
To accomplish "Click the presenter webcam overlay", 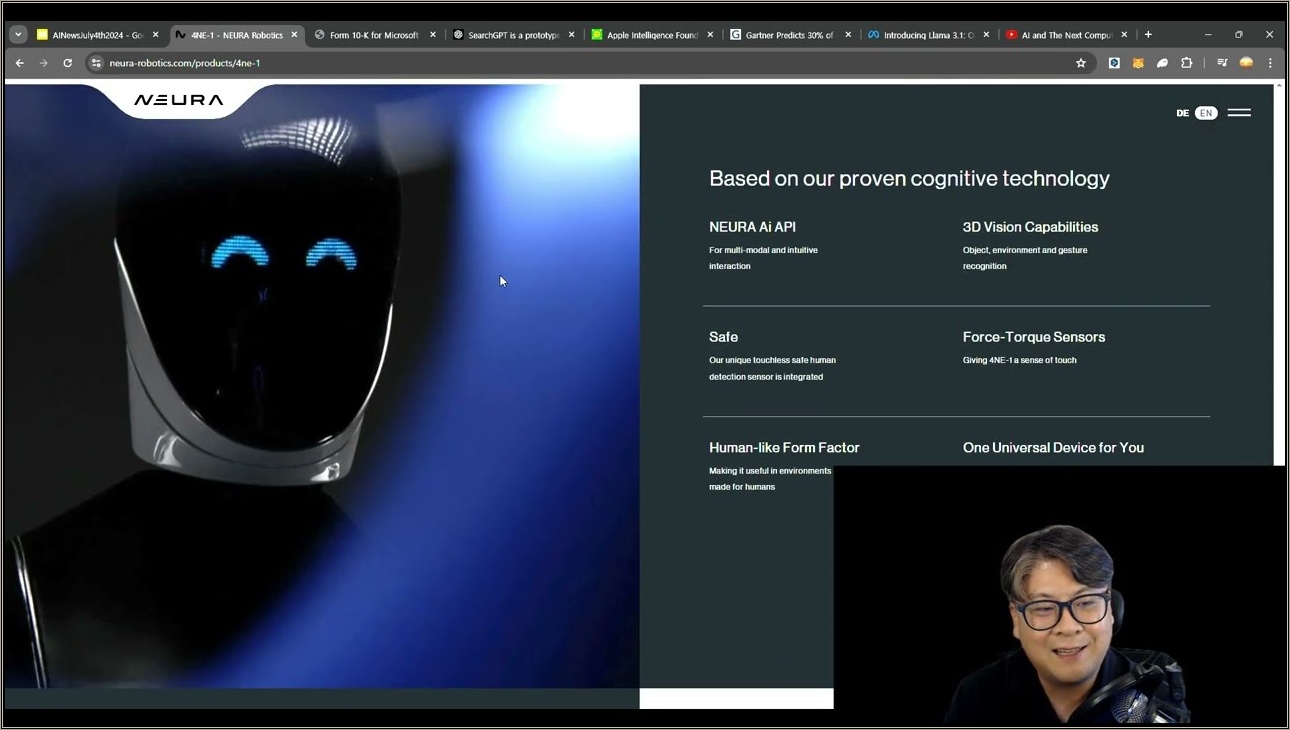I will [x=1060, y=594].
